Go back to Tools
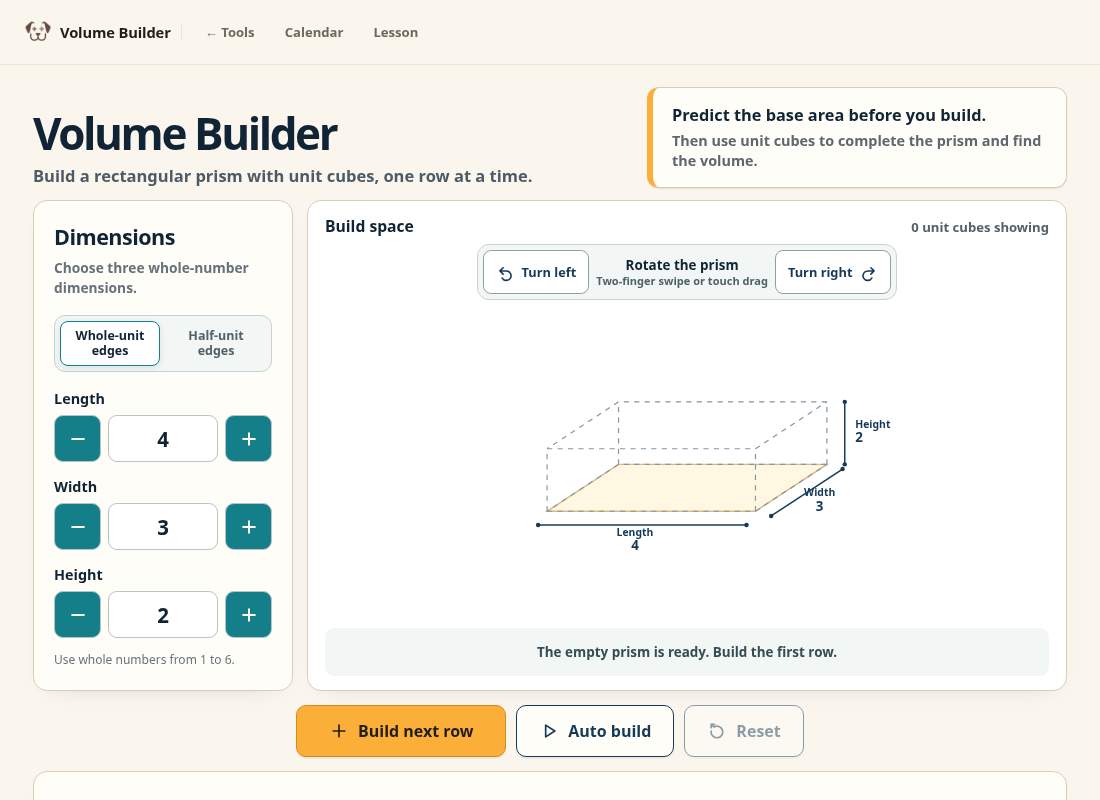Image resolution: width=1100 pixels, height=800 pixels. [x=230, y=32]
